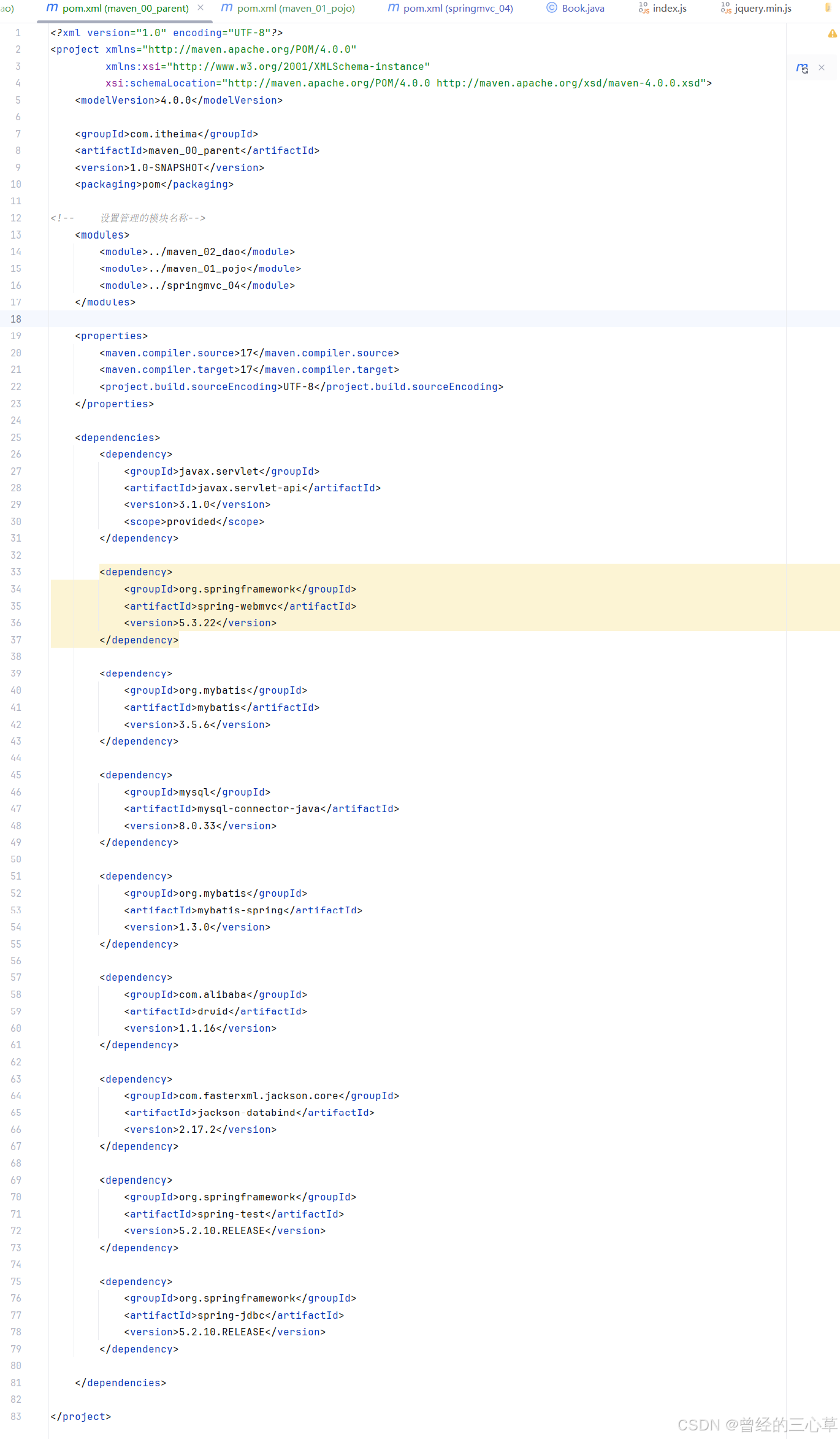This screenshot has height=1439, width=840.
Task: Click the opening <modules> tag
Action: [102, 235]
